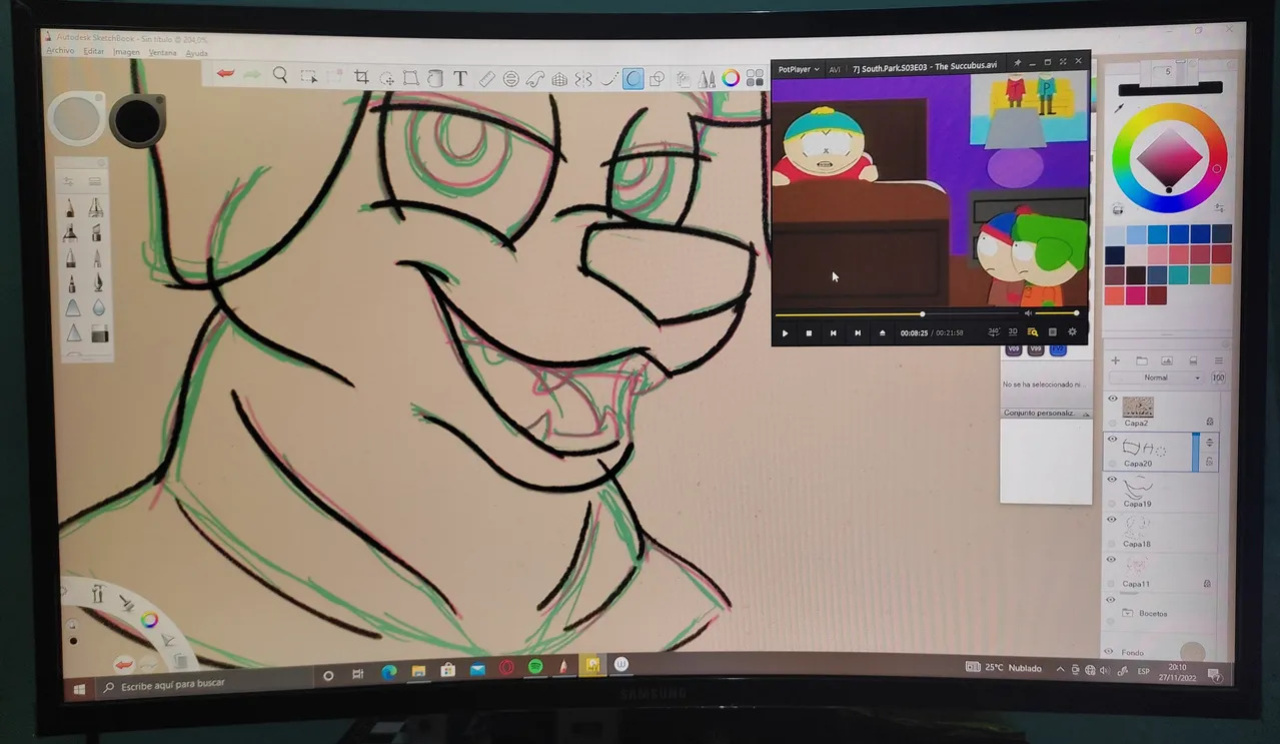The width and height of the screenshot is (1280, 744).
Task: Open the color wheel editor icon
Action: coord(731,78)
